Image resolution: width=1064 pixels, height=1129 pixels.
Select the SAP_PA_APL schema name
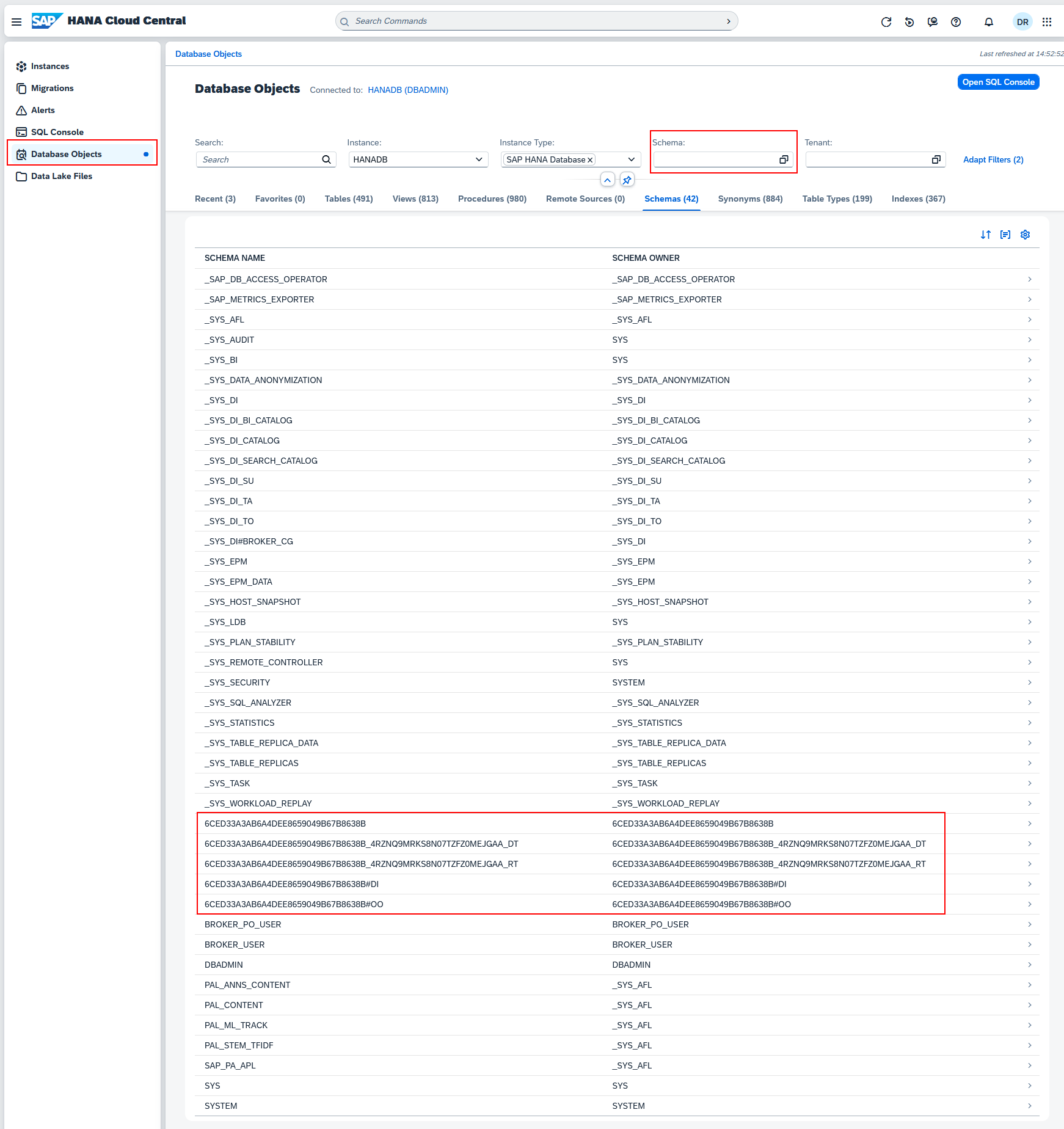(230, 1065)
